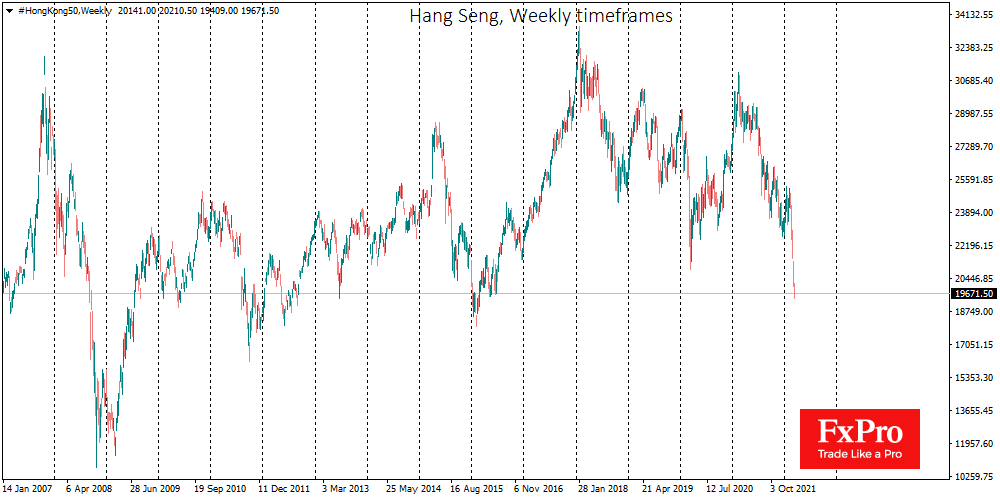Click the 19 Sep 2010 date label
This screenshot has width=1000, height=500.
point(220,491)
